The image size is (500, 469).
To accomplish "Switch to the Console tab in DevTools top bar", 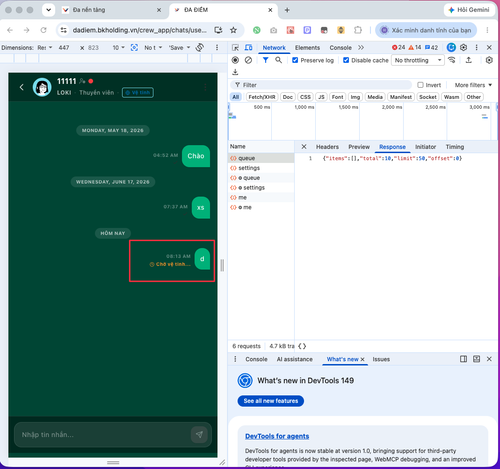I will click(340, 48).
